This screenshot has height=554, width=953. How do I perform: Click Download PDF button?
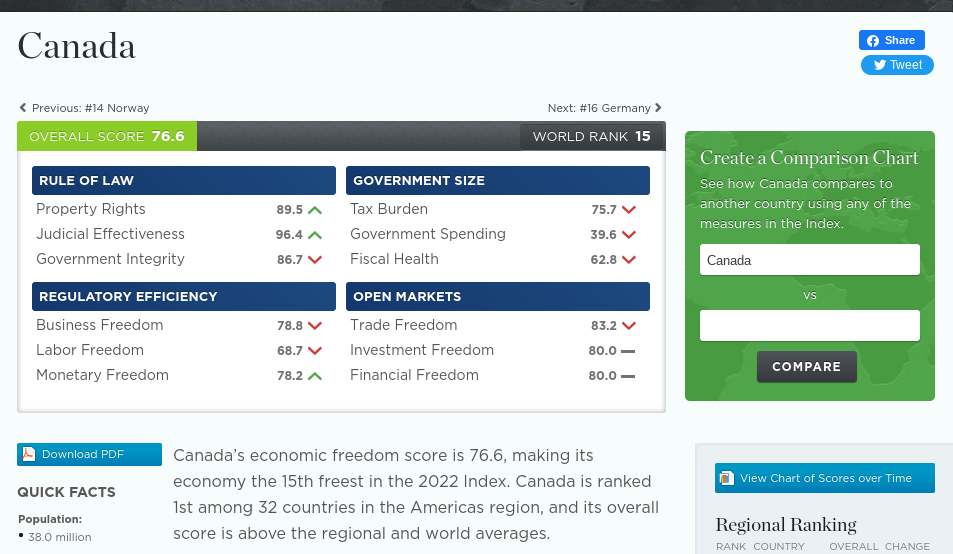89,454
